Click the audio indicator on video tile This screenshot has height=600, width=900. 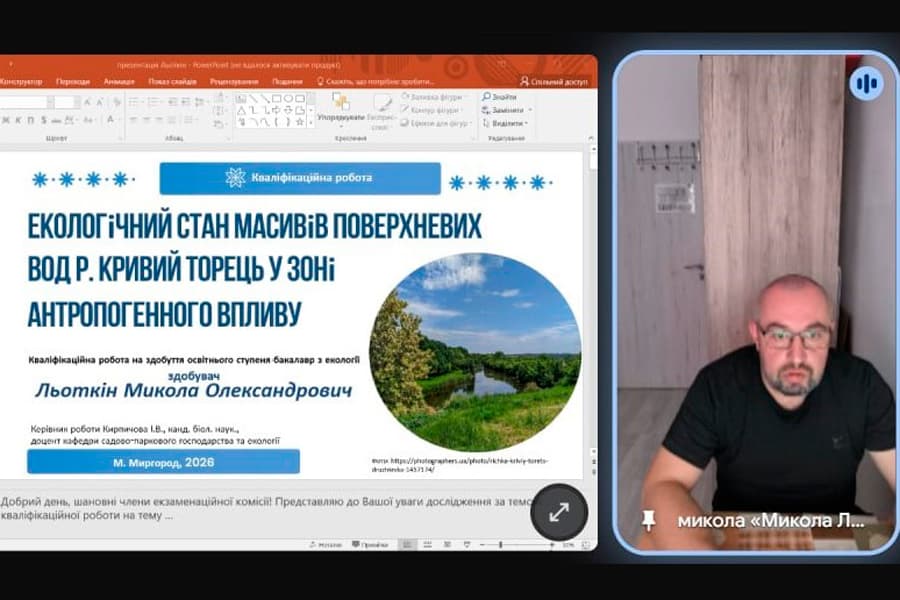click(866, 84)
